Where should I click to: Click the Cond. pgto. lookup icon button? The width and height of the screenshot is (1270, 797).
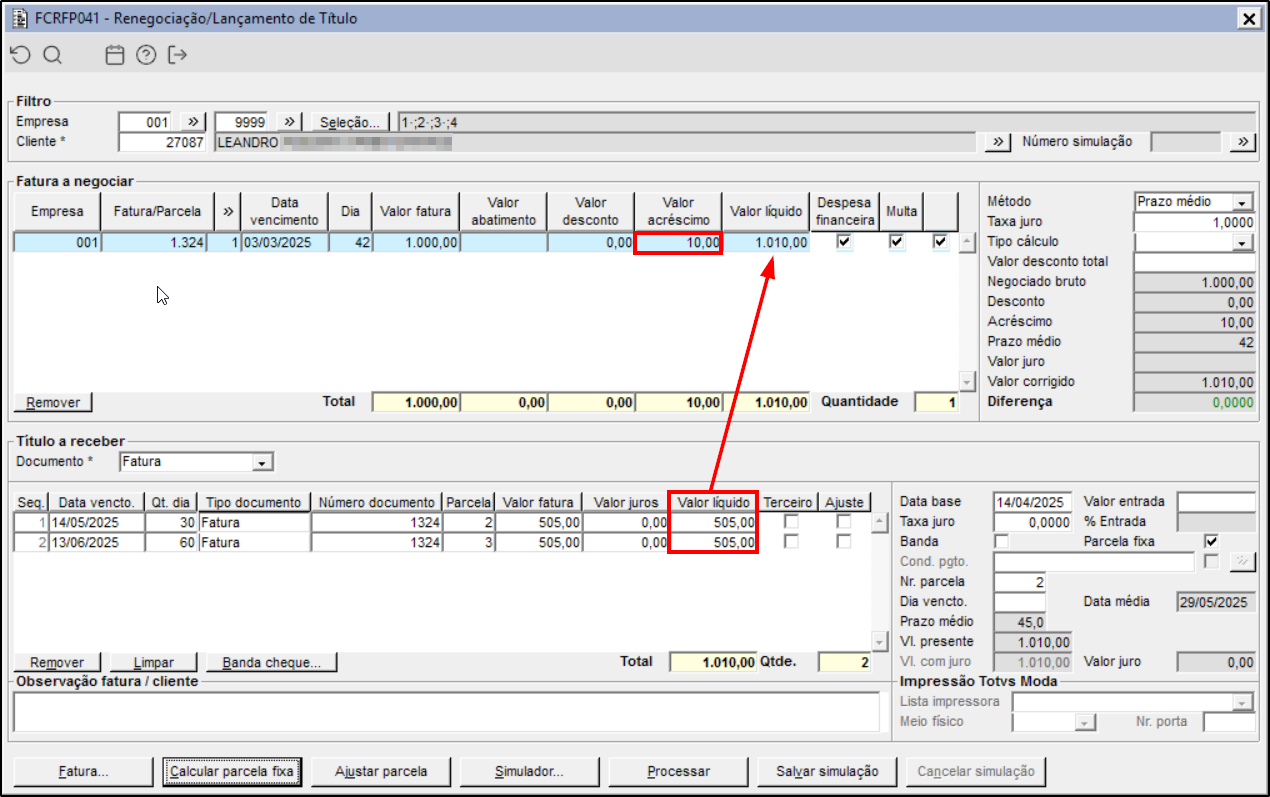[x=1243, y=562]
